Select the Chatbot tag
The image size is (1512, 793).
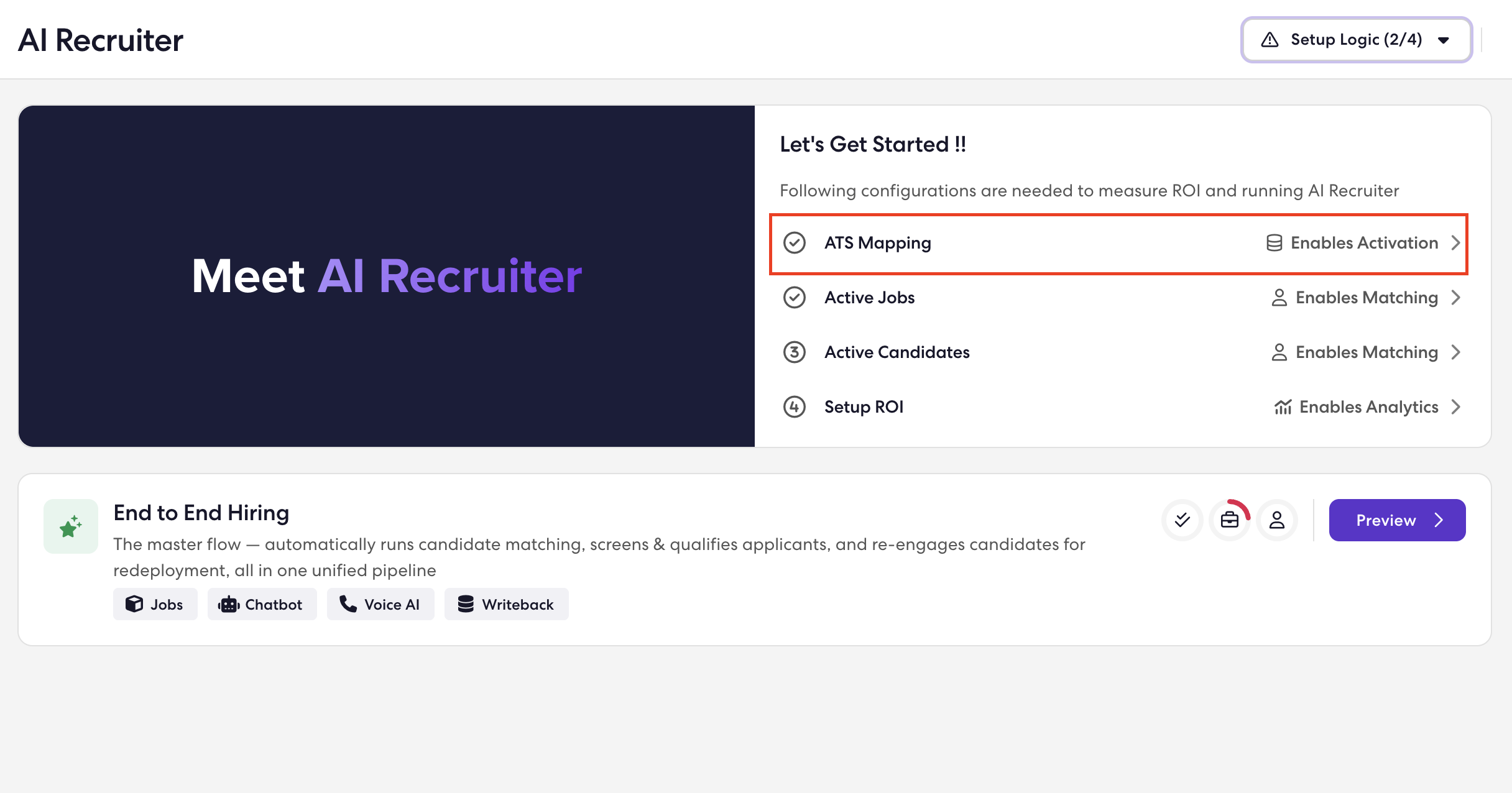[x=262, y=604]
